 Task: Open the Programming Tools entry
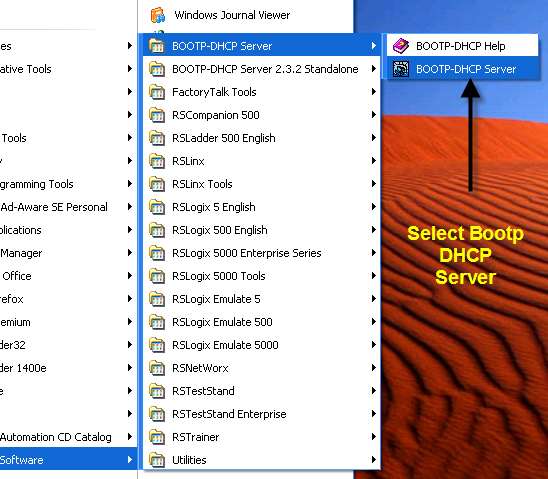pyautogui.click(x=68, y=184)
